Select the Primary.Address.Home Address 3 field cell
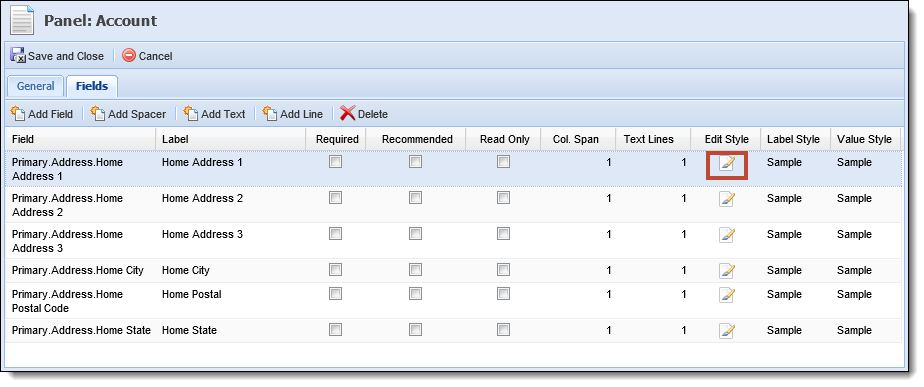924x387 pixels. (x=80, y=241)
